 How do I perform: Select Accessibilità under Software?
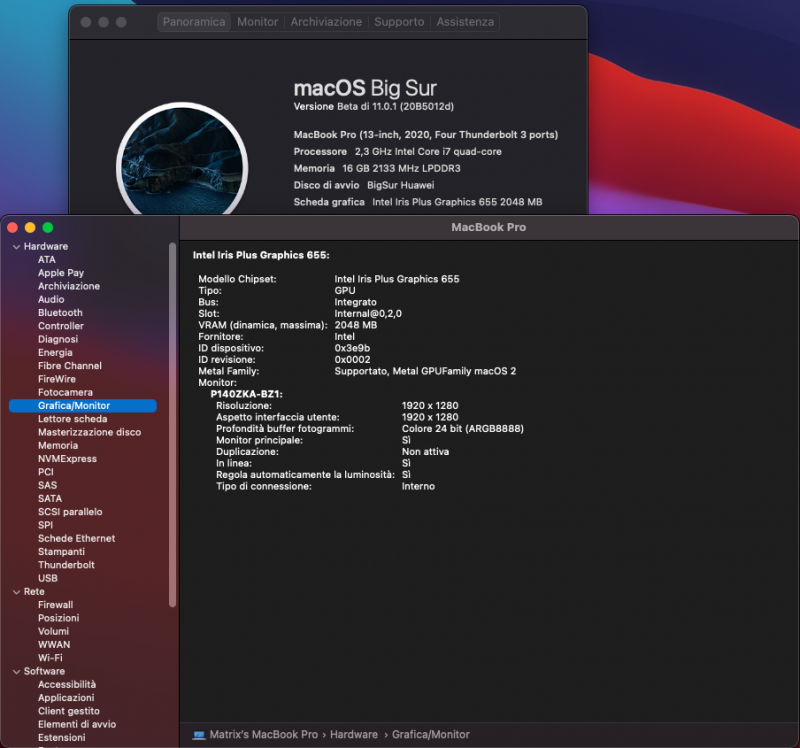[67, 684]
